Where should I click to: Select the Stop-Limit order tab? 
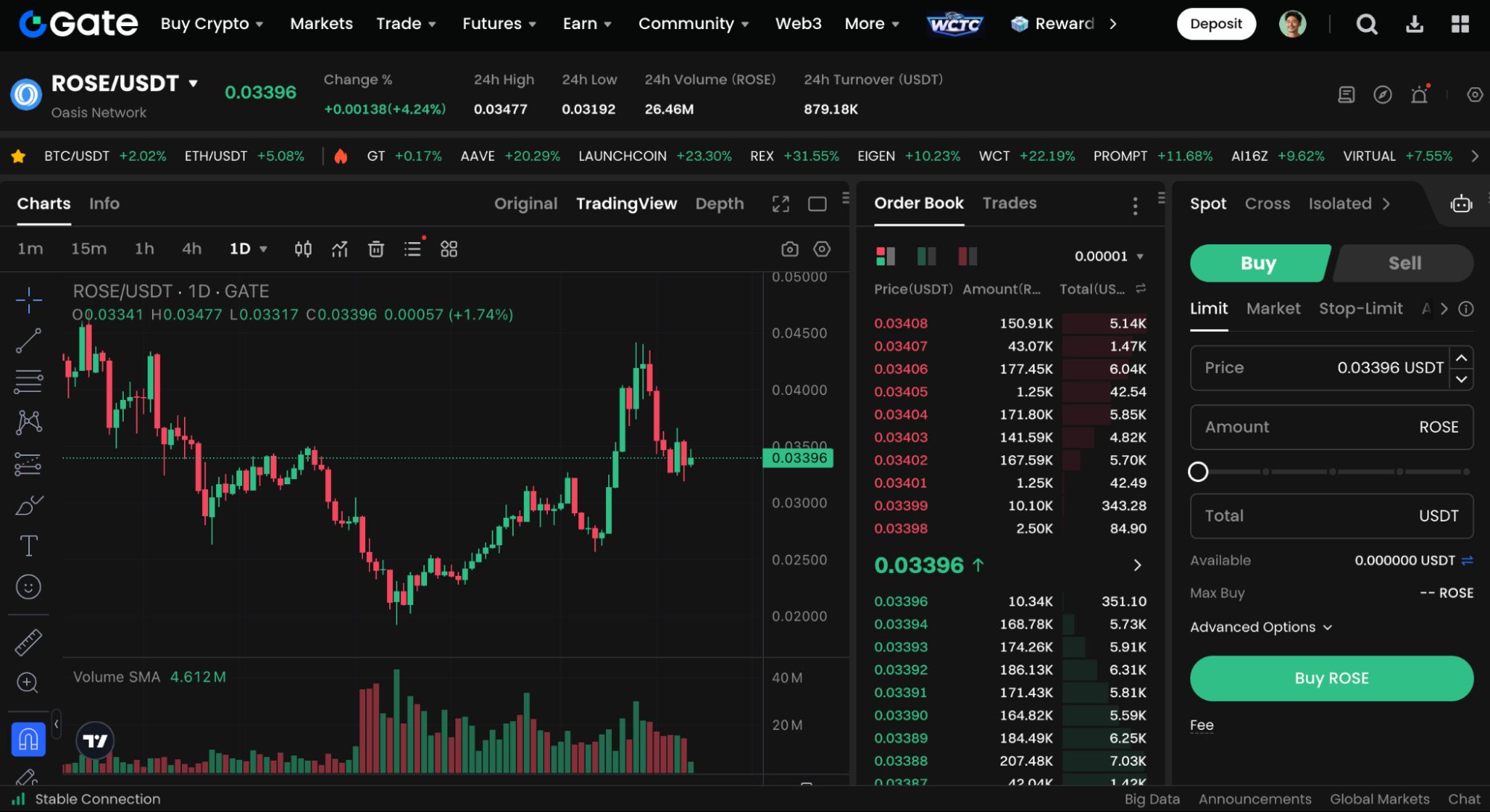point(1360,308)
